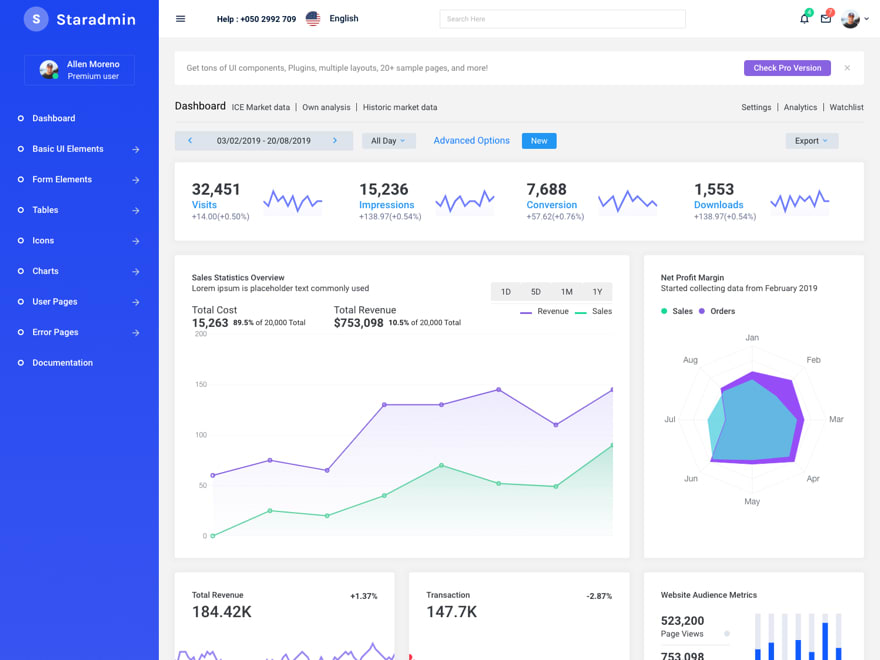
Task: Open the mail envelope icon
Action: point(826,19)
